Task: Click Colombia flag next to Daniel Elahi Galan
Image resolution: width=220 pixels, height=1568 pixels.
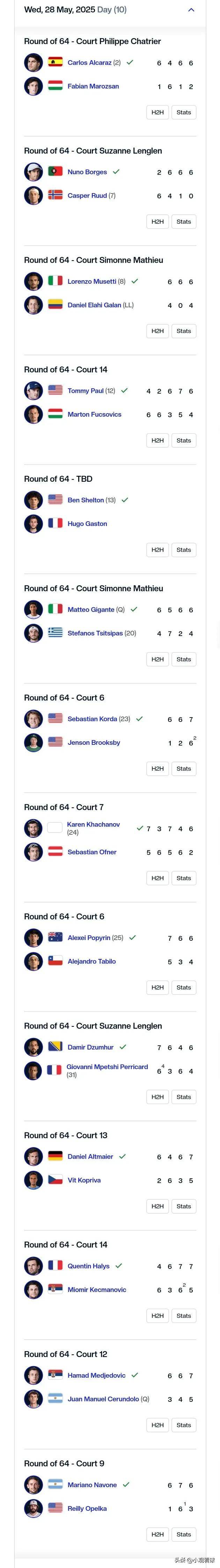Action: [x=55, y=305]
